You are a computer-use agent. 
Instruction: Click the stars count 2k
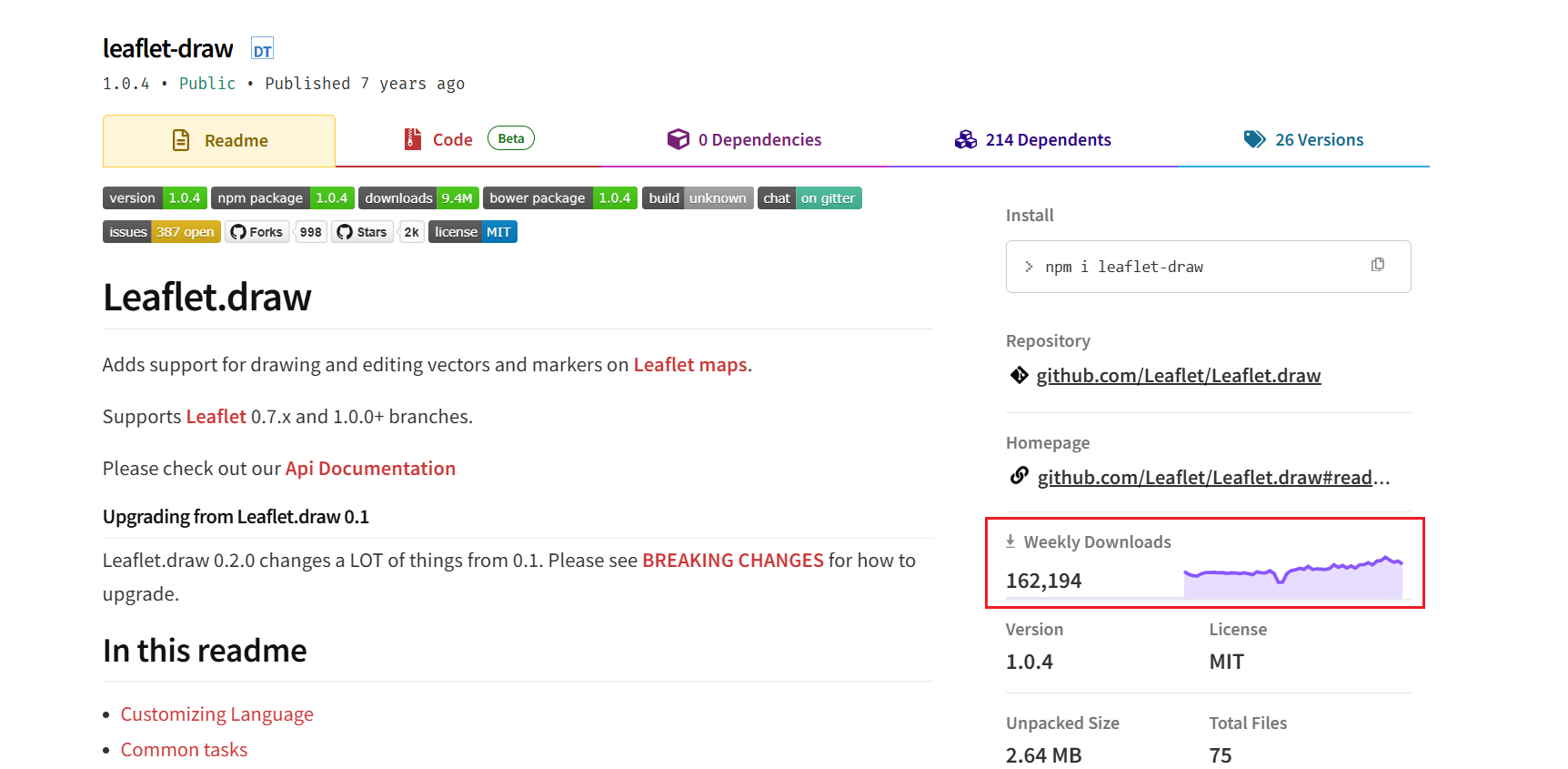coord(412,232)
